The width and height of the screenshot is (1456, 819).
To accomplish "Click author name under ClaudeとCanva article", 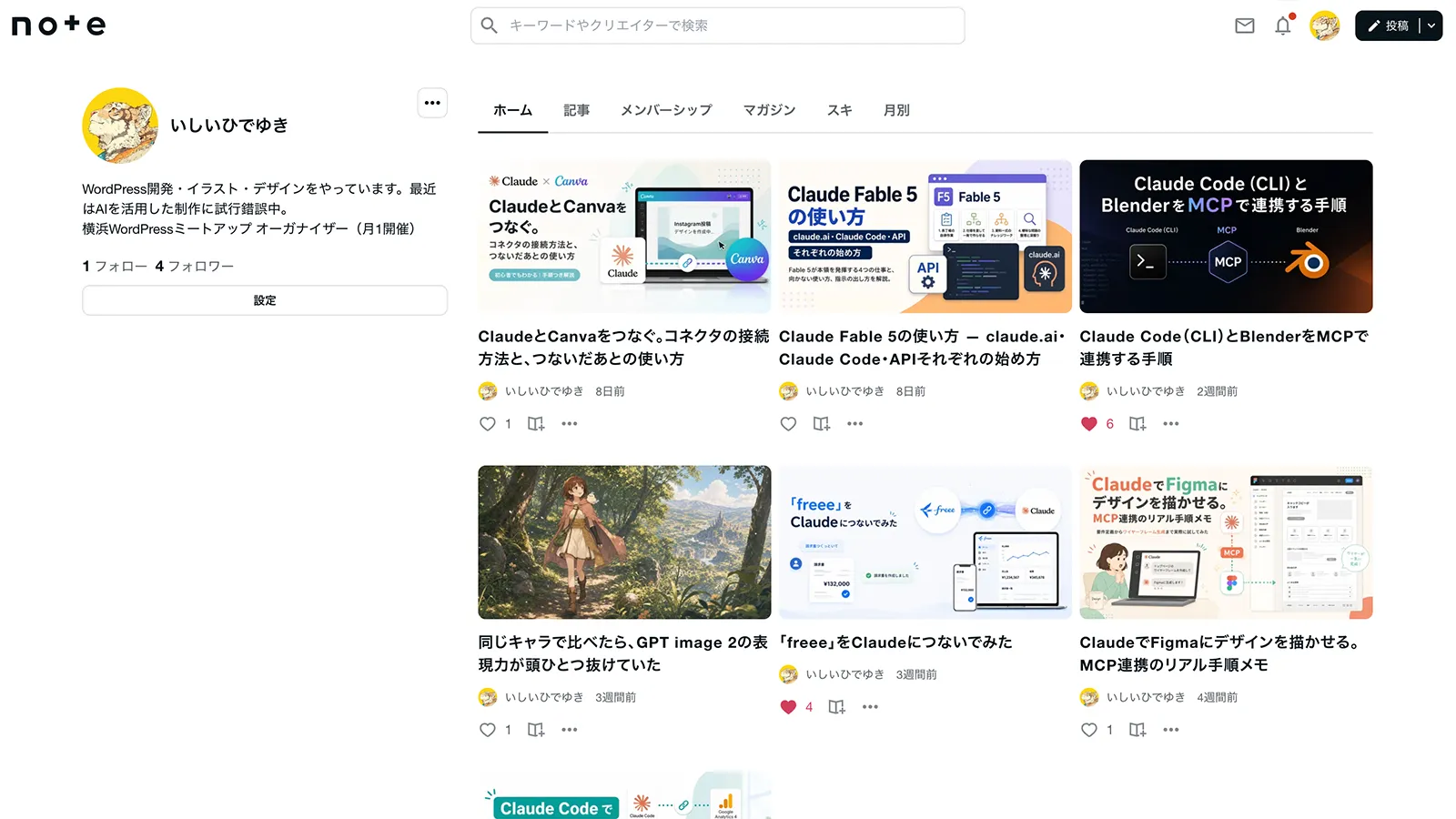I will tap(544, 391).
